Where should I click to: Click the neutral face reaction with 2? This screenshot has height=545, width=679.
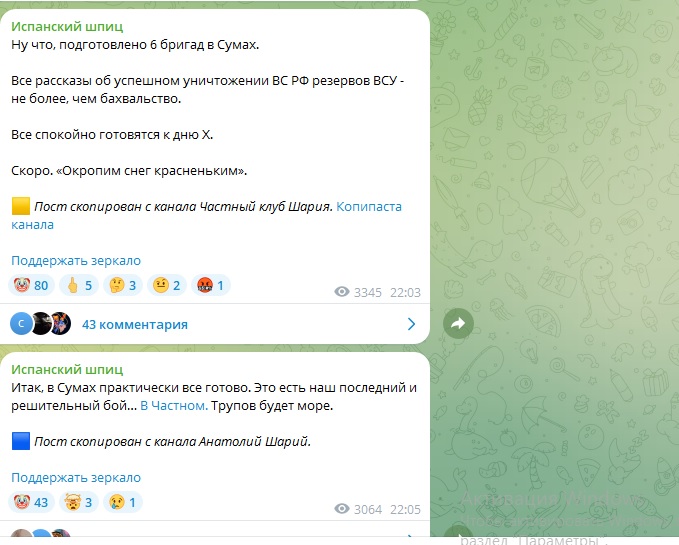[167, 285]
